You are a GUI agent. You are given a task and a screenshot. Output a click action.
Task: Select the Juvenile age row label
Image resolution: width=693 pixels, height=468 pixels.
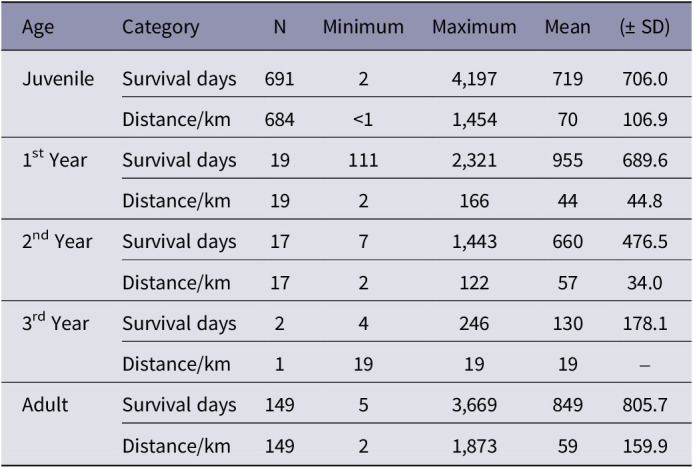(58, 79)
